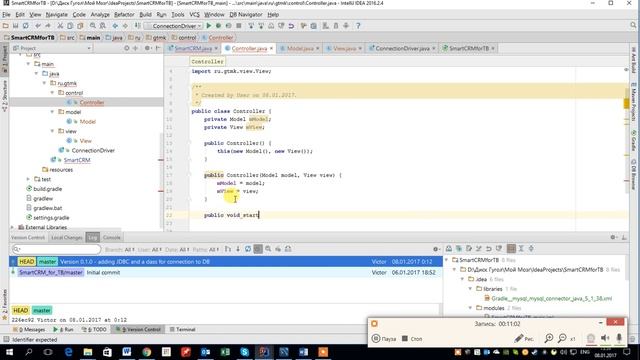The image size is (640, 360).
Task: Click the Windows Start button
Action: (9, 352)
